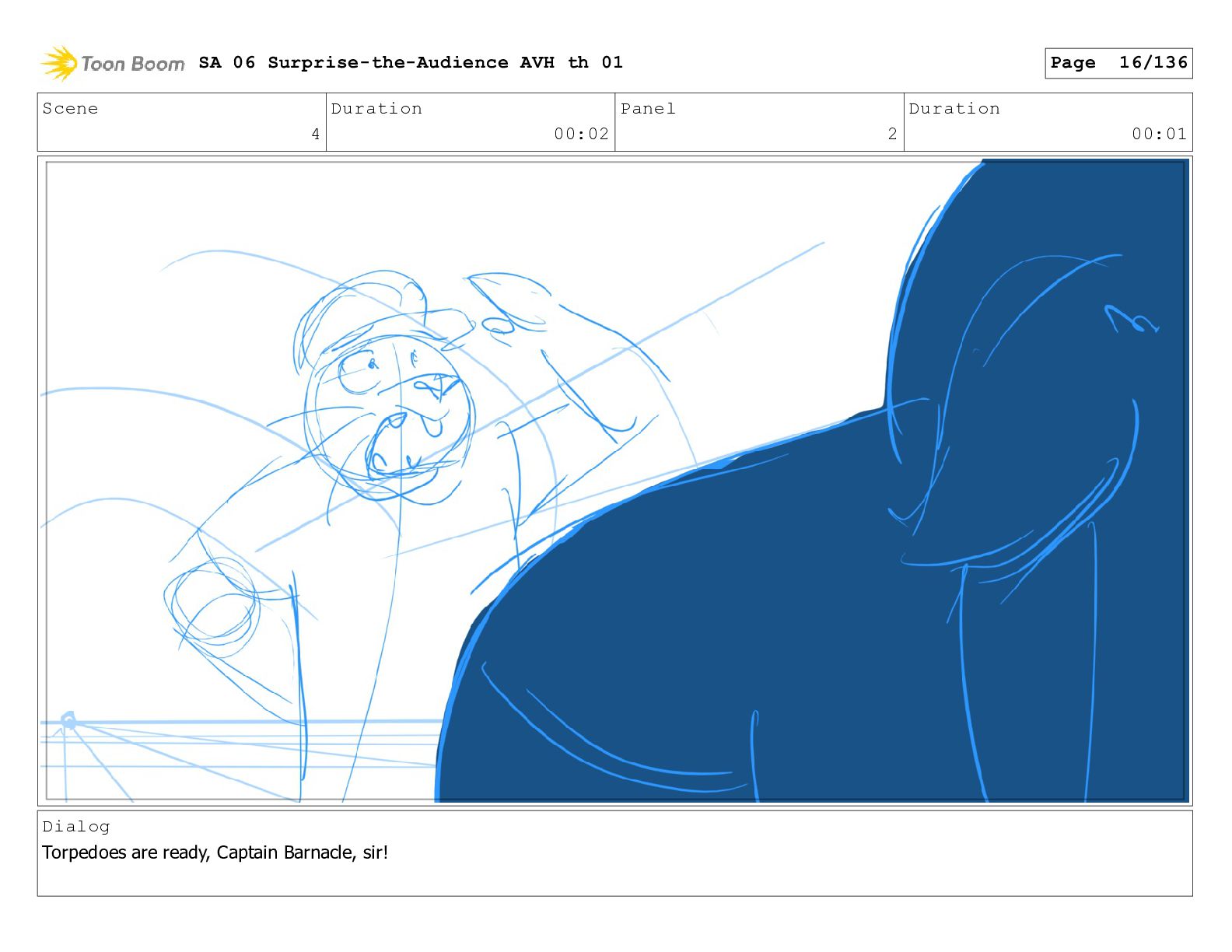Click the 'Panel' label

(x=648, y=109)
